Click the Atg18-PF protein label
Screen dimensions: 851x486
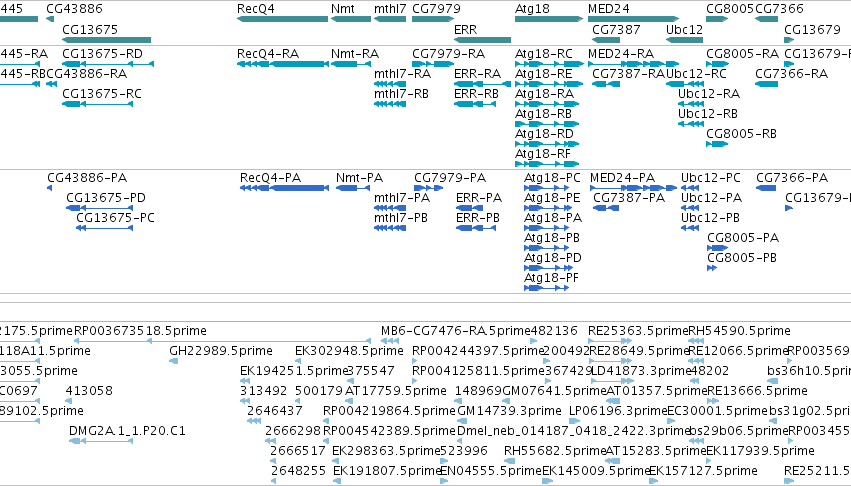click(551, 277)
